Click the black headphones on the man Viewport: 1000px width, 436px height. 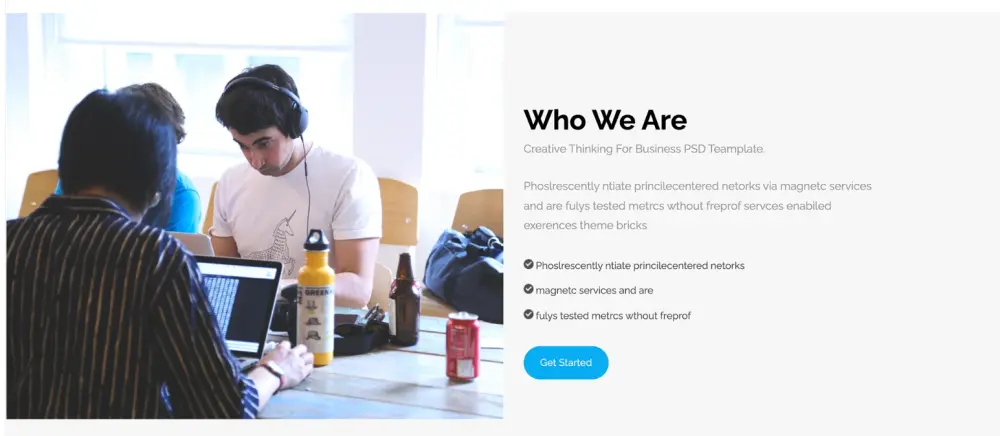pyautogui.click(x=272, y=102)
